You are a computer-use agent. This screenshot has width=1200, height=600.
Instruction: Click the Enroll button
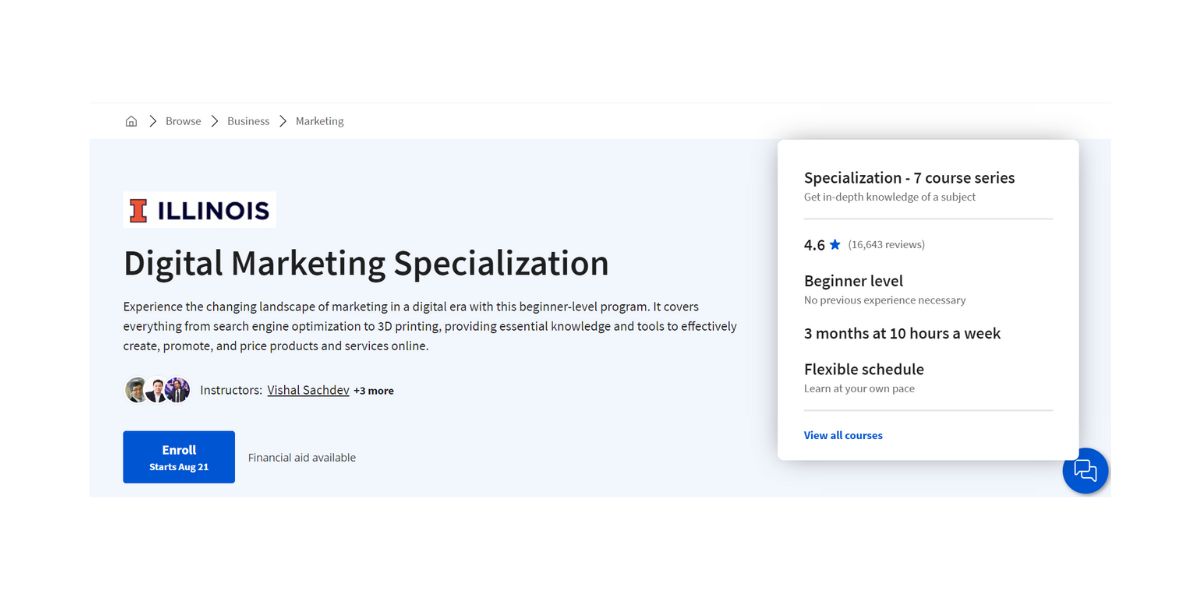coord(179,456)
